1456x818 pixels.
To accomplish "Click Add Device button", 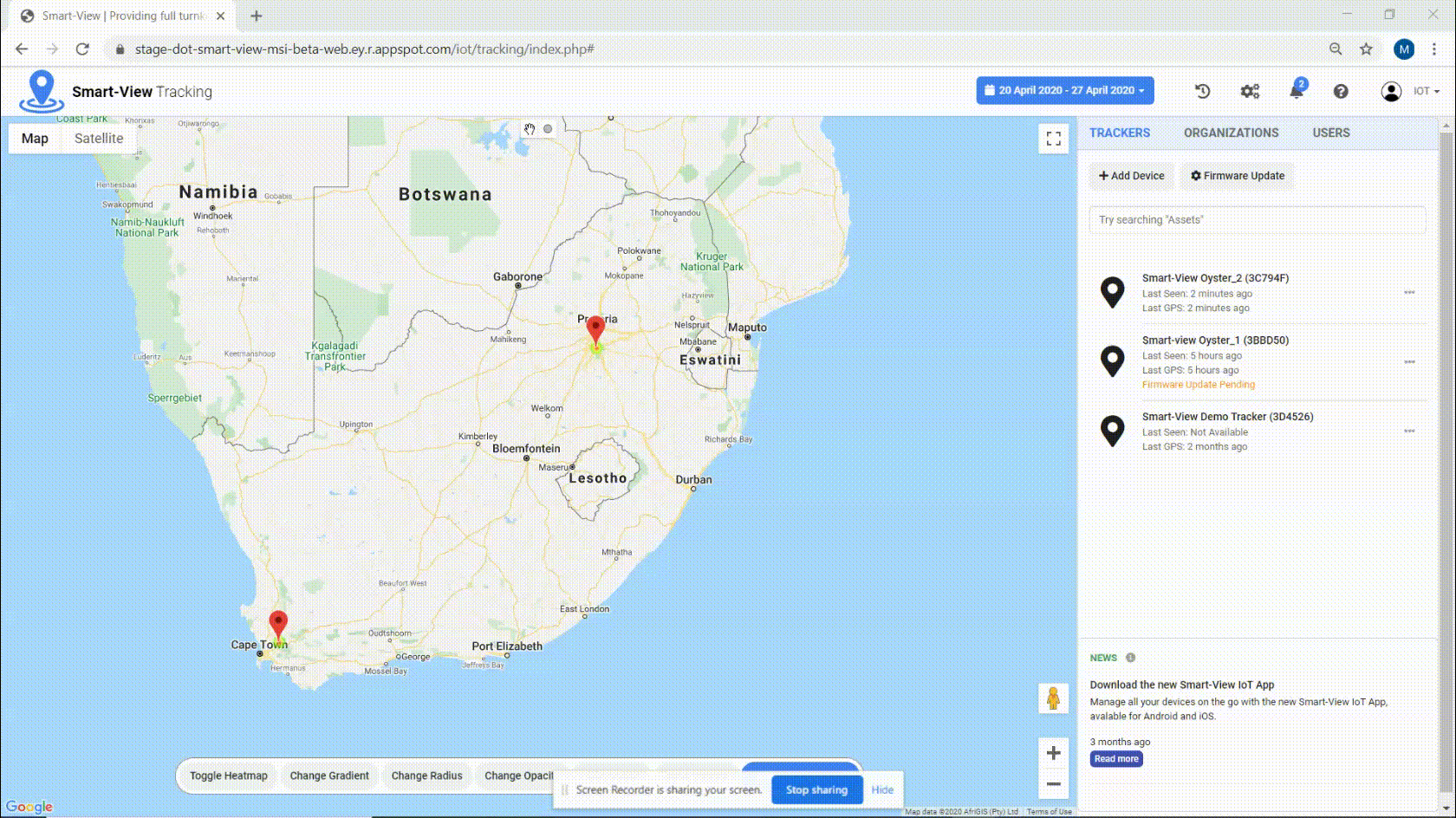I will 1131,176.
